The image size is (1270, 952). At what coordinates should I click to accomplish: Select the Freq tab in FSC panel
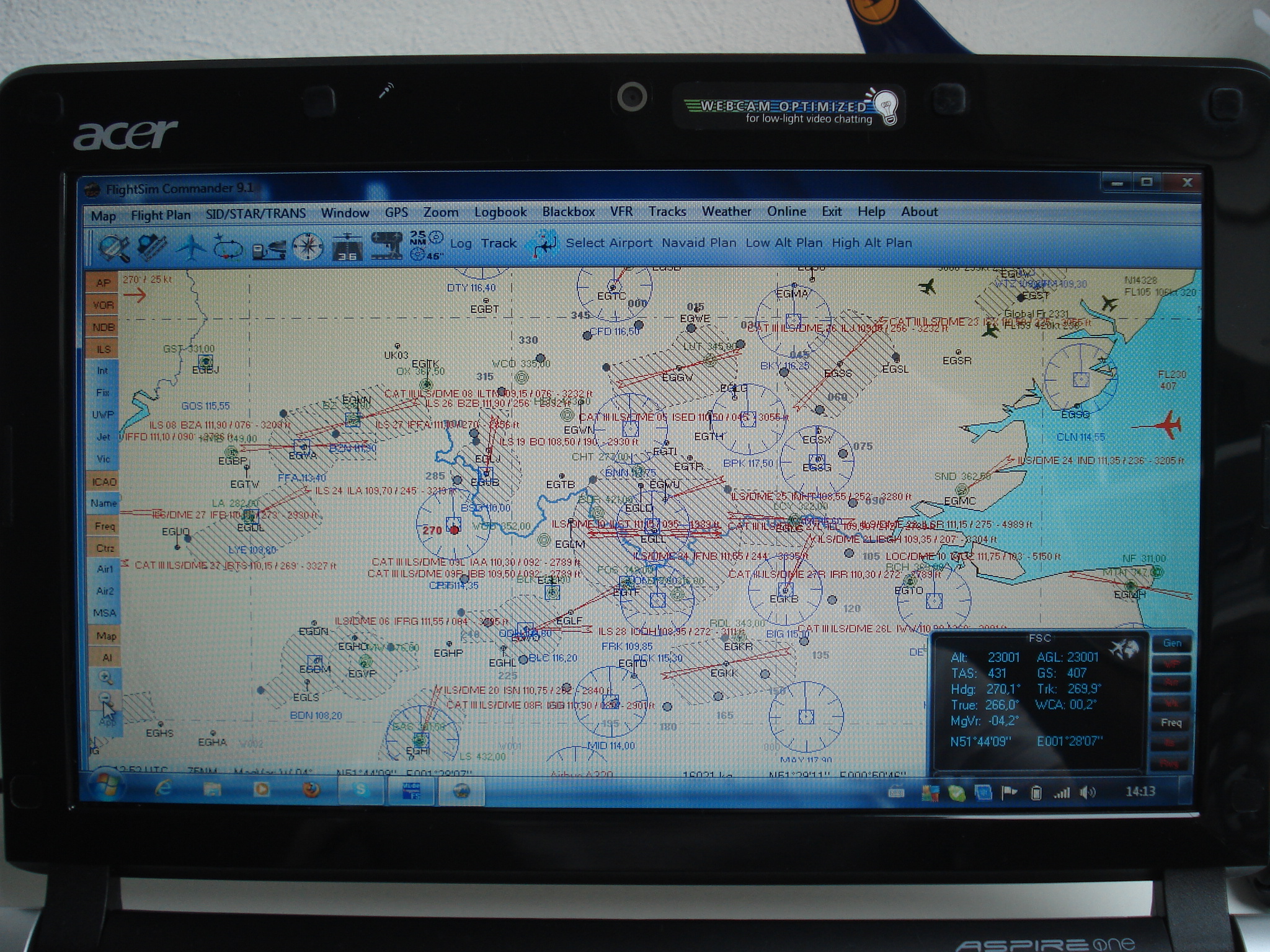[x=1171, y=723]
